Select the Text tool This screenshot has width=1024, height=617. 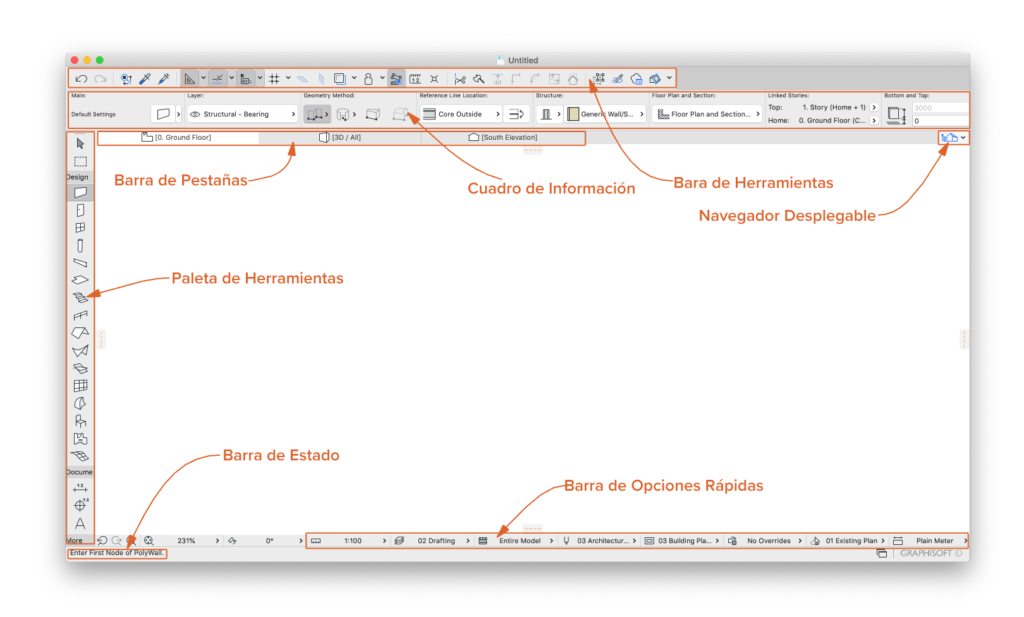click(80, 523)
